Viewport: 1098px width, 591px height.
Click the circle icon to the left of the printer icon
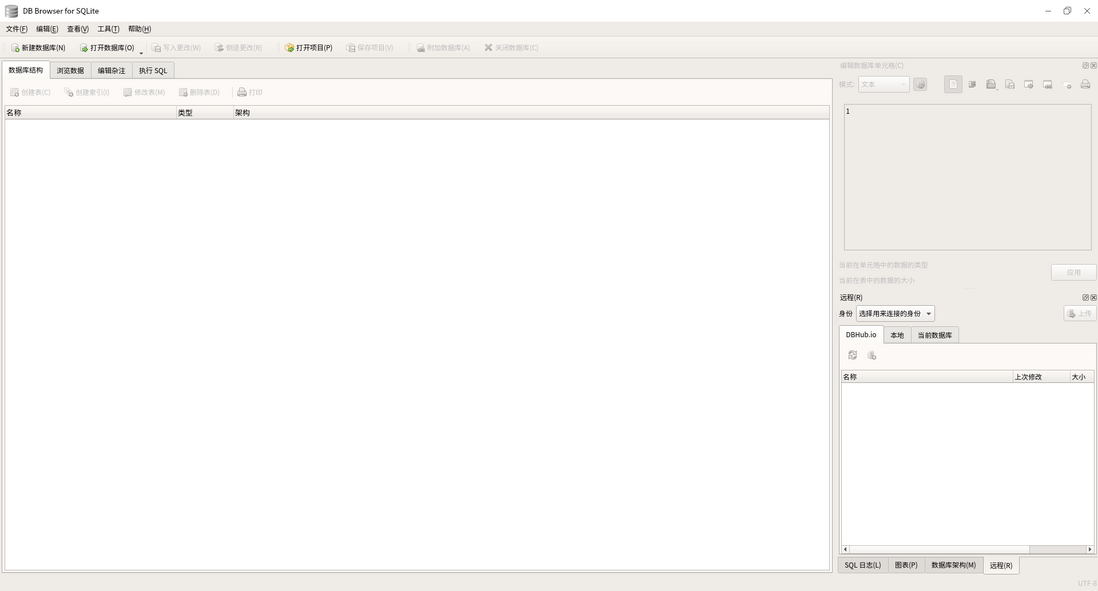(x=1066, y=85)
